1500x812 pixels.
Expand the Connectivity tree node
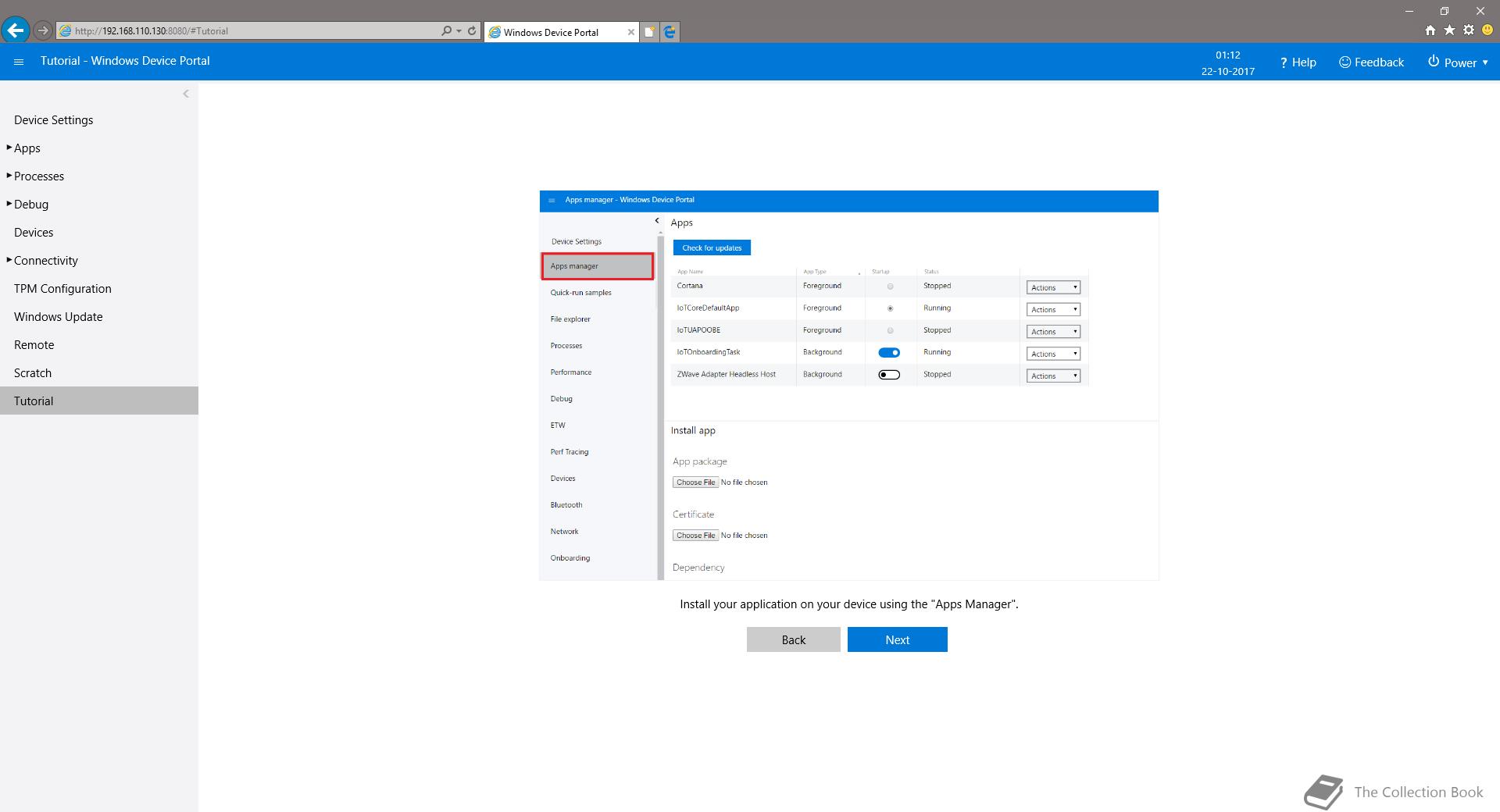point(9,260)
